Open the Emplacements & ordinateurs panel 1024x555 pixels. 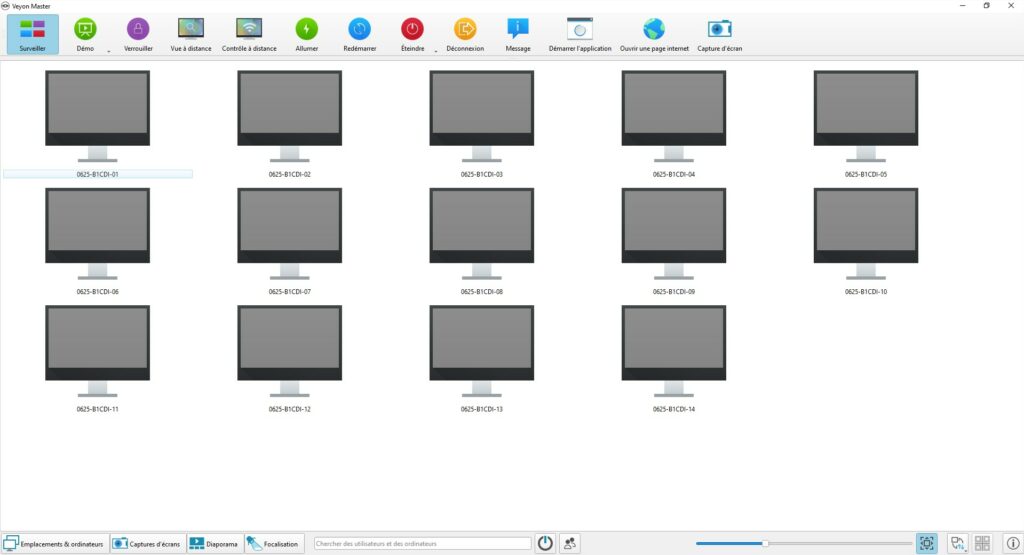(54, 544)
